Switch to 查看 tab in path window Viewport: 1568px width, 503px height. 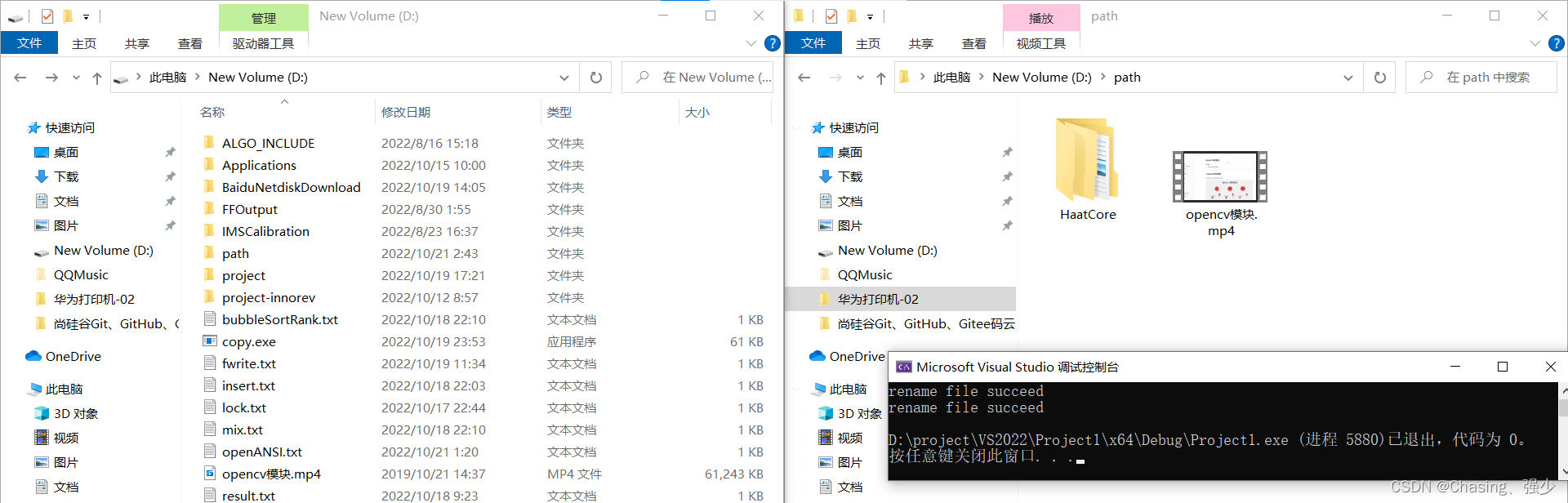[974, 43]
